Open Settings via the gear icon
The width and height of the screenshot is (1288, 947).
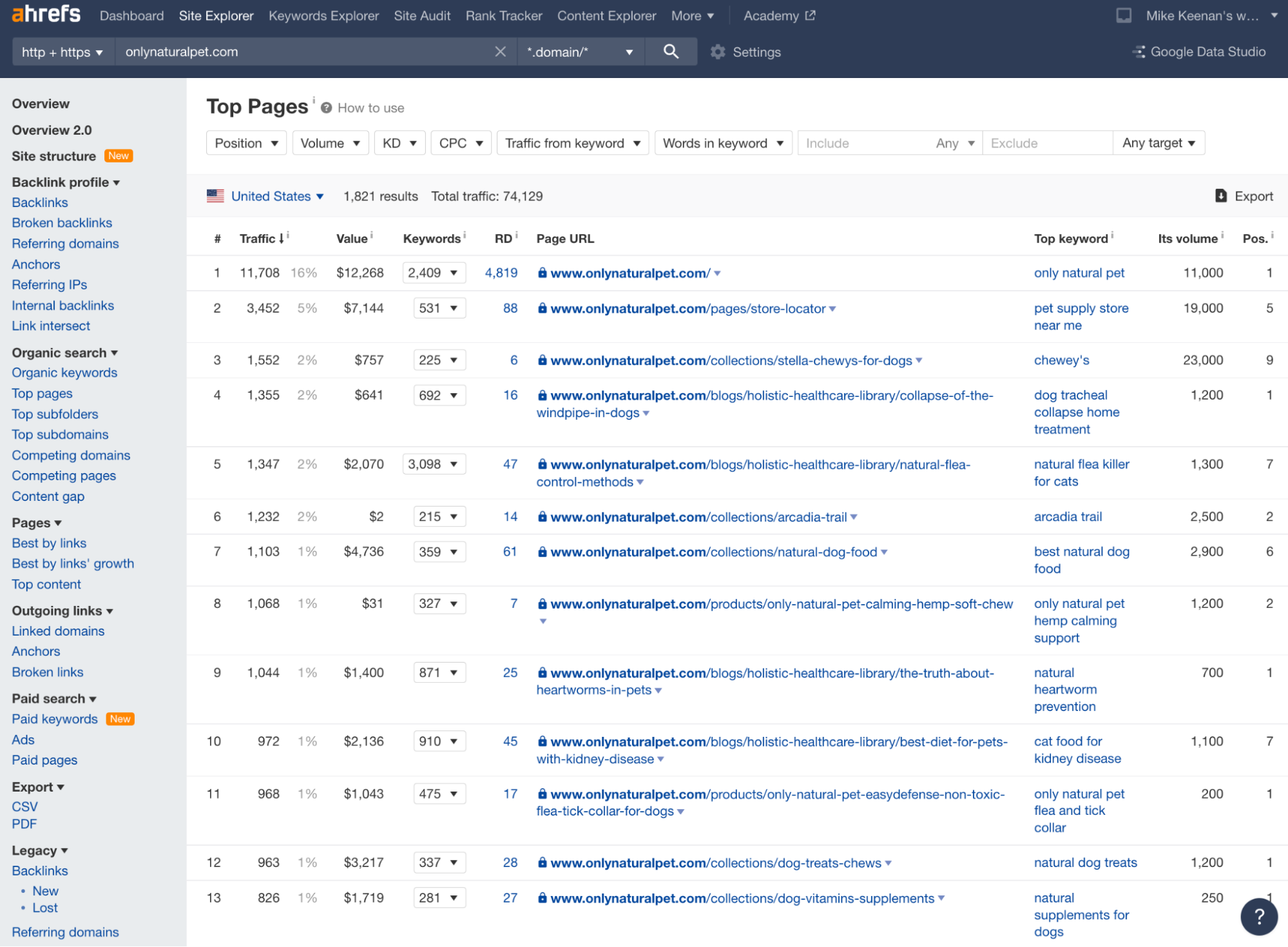(x=718, y=52)
